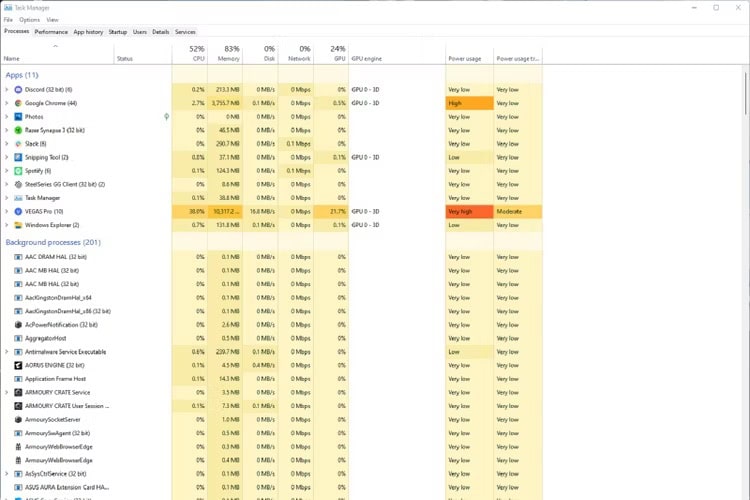Click the Discord app icon
The height and width of the screenshot is (500, 750).
19,89
